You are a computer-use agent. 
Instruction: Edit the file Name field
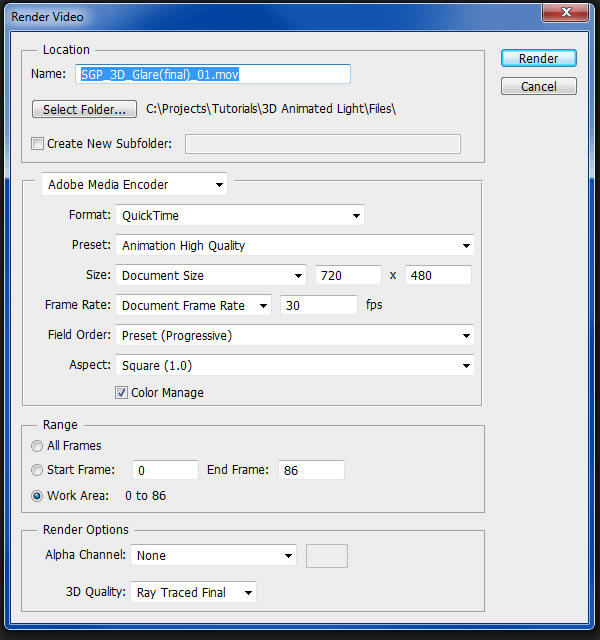(x=213, y=74)
